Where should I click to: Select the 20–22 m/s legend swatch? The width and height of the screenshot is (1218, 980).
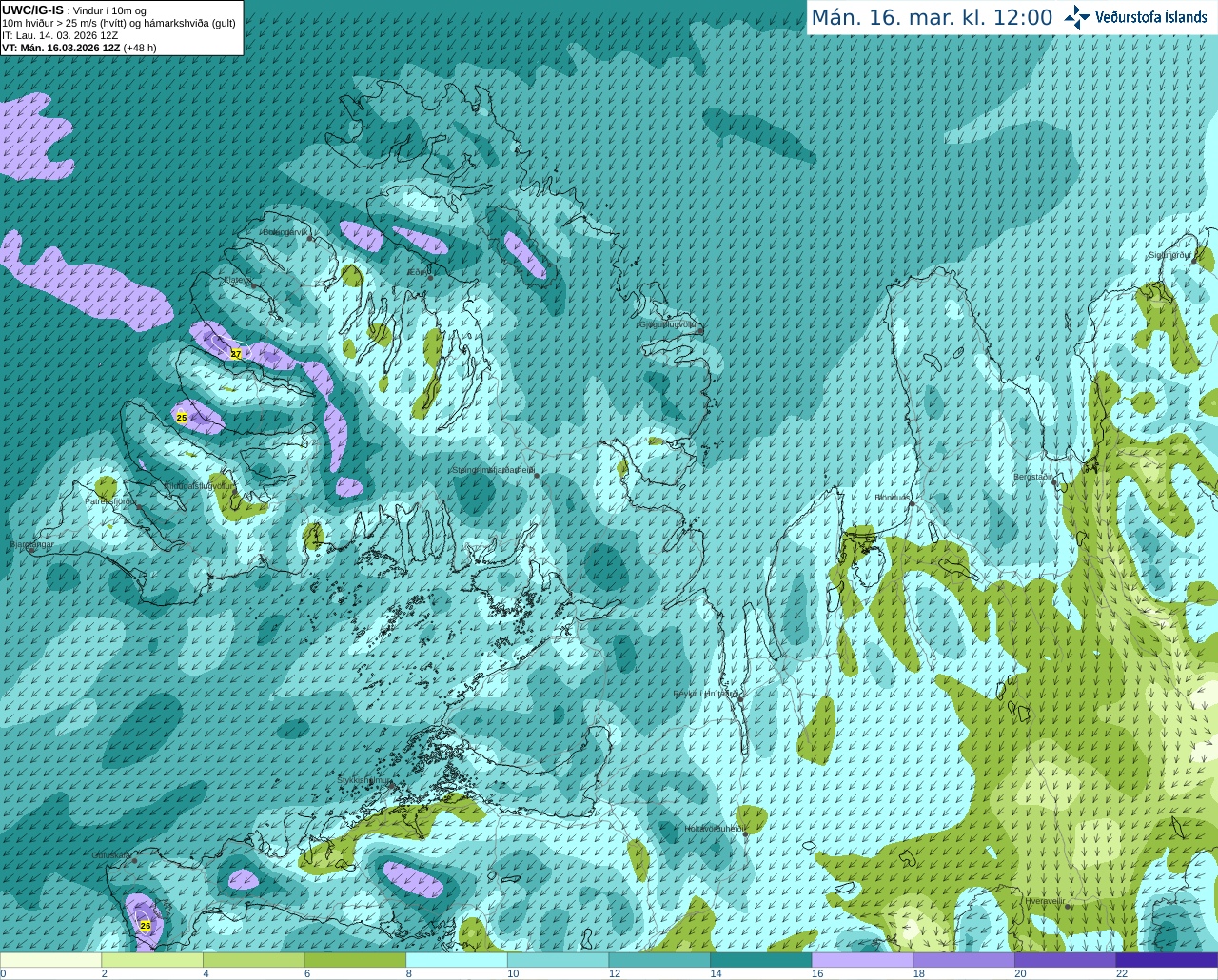pos(1066,960)
